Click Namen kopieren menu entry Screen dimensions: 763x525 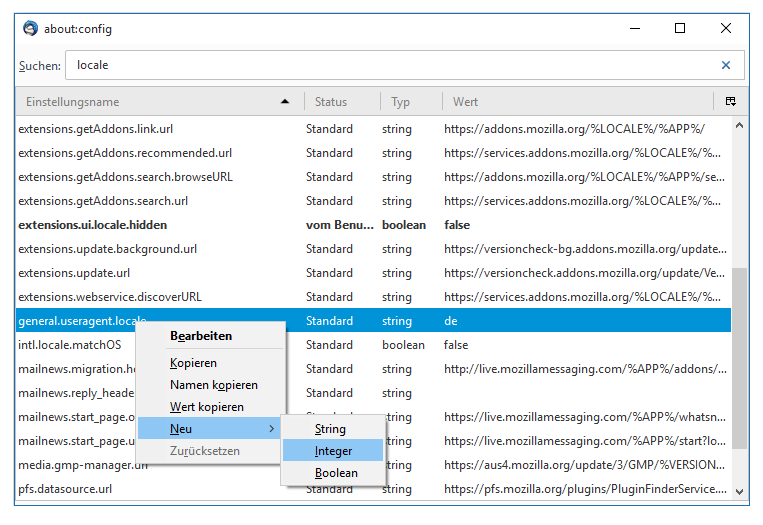coord(213,385)
